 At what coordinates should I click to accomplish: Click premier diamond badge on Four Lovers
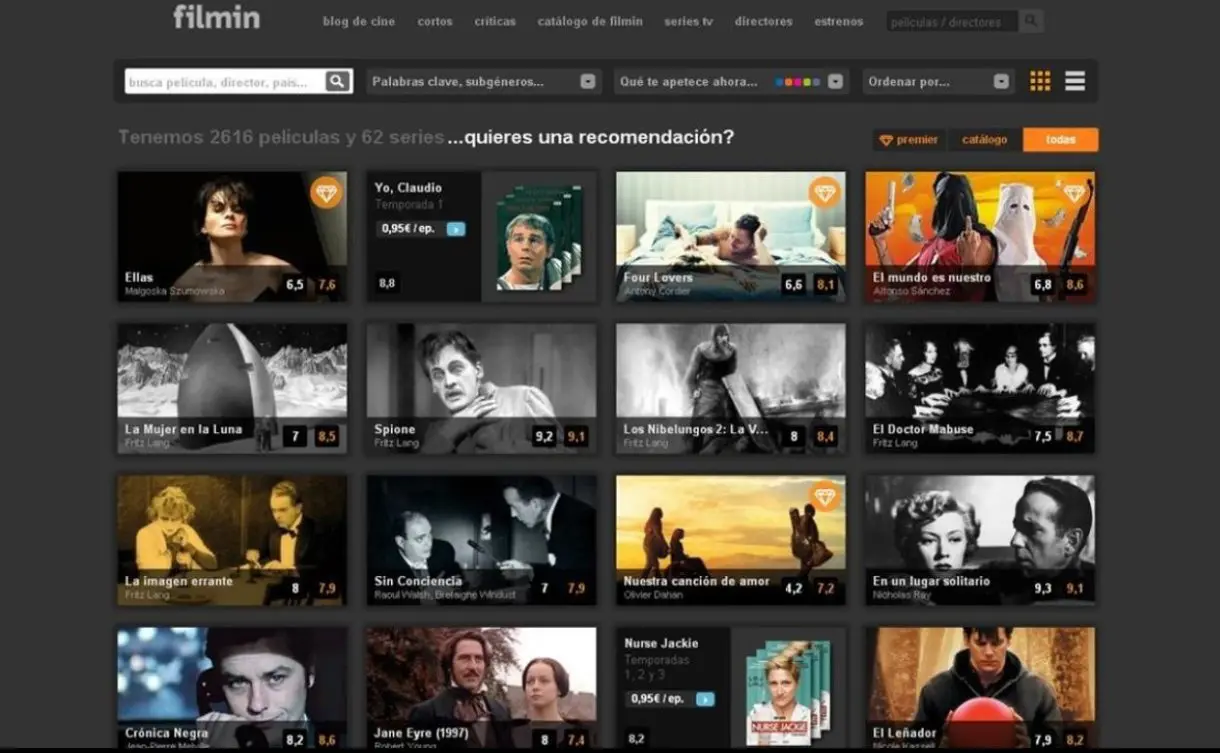[825, 192]
